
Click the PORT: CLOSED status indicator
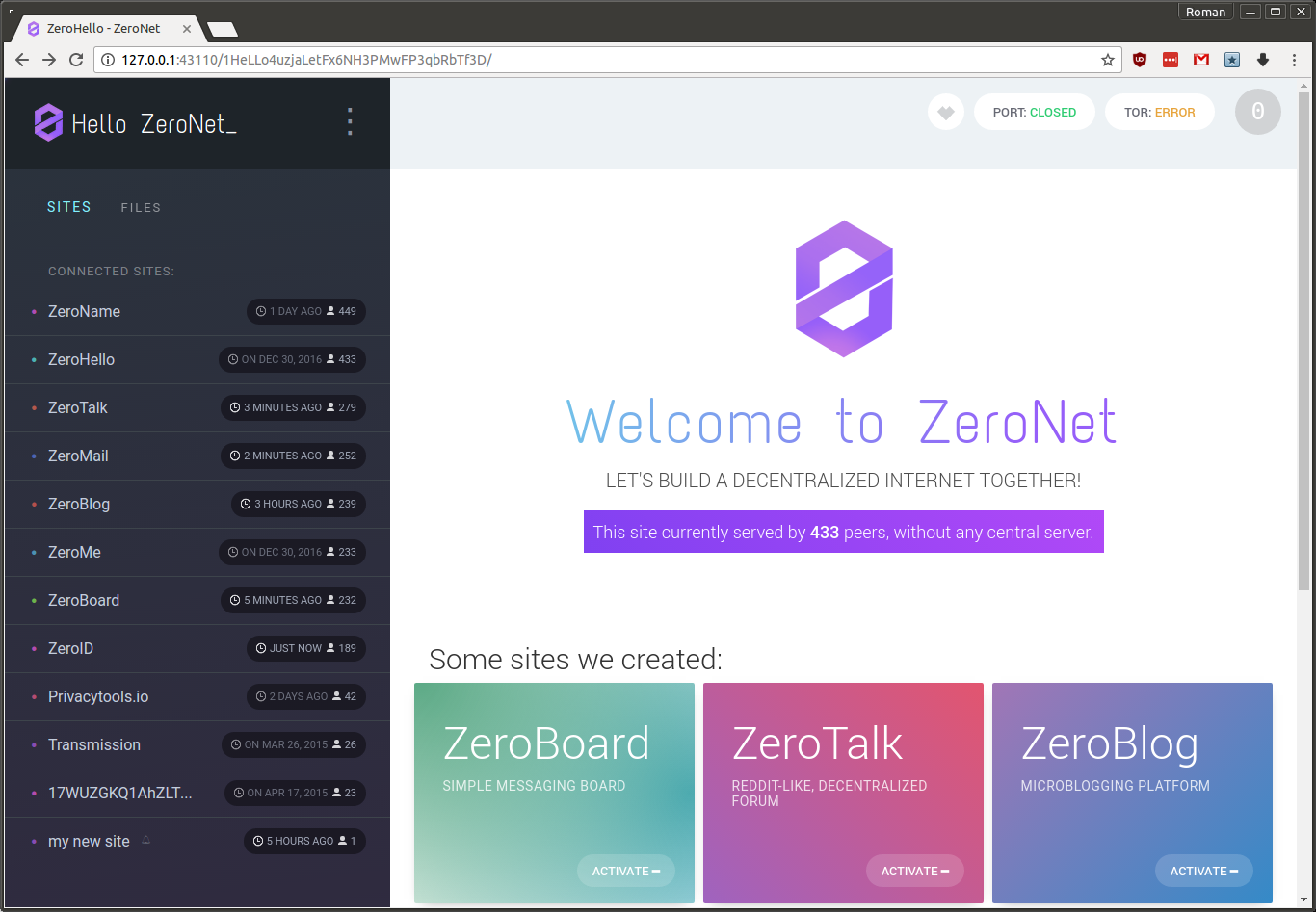[x=1034, y=112]
